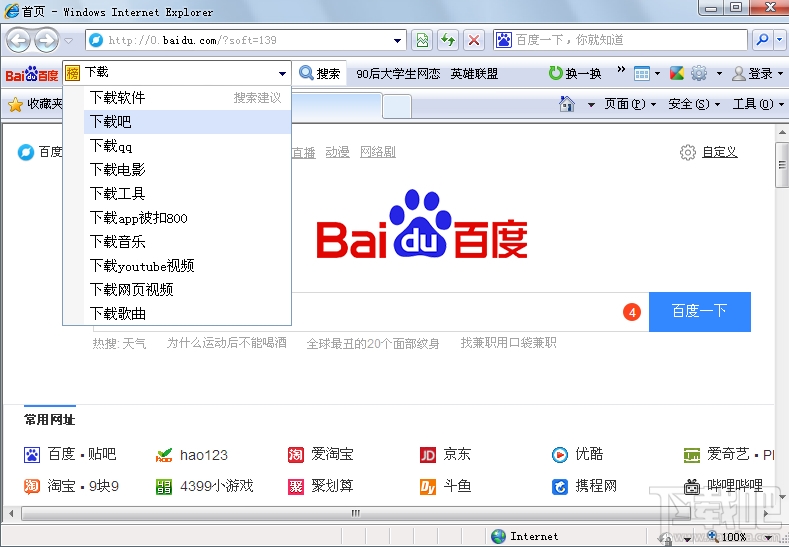Select suggestion 下载吧
Screen dimensions: 789x547
187,122
